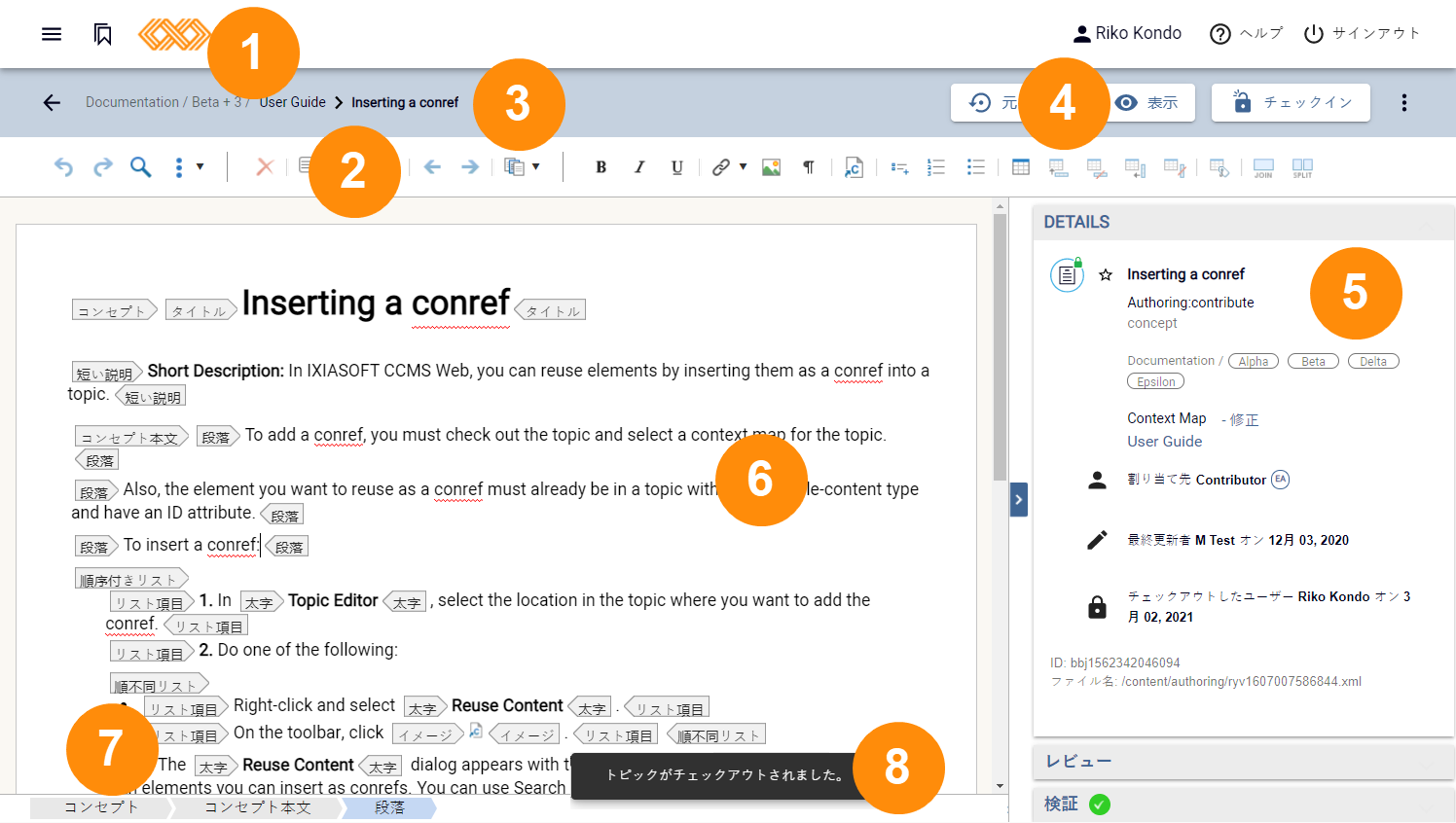Favorite the topic with star icon

pyautogui.click(x=1106, y=275)
